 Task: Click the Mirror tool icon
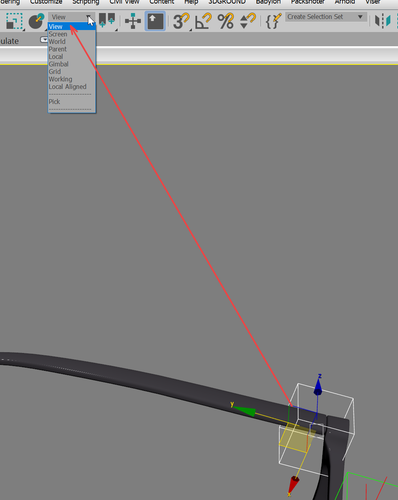[x=382, y=21]
